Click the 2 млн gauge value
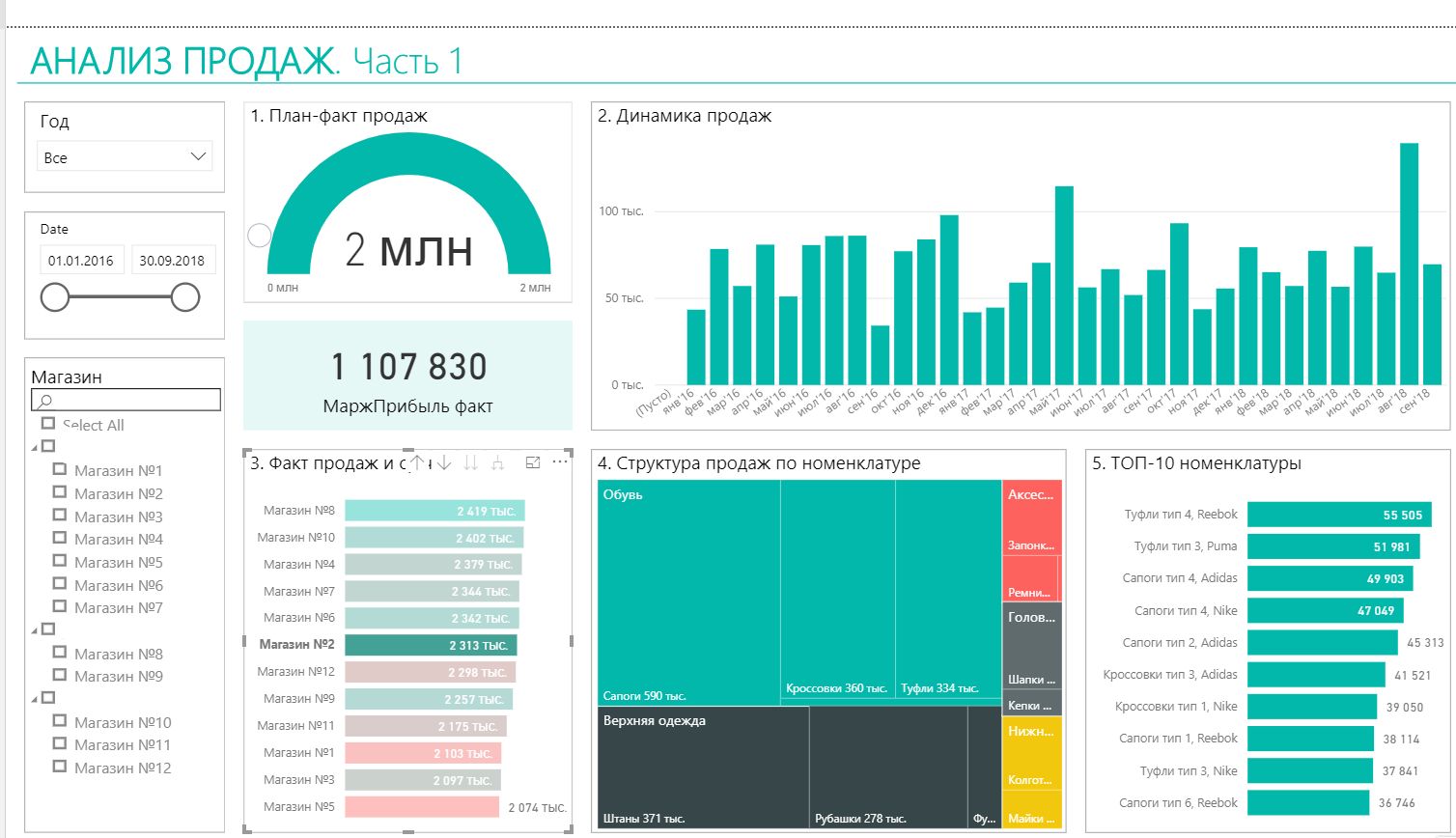 (409, 250)
